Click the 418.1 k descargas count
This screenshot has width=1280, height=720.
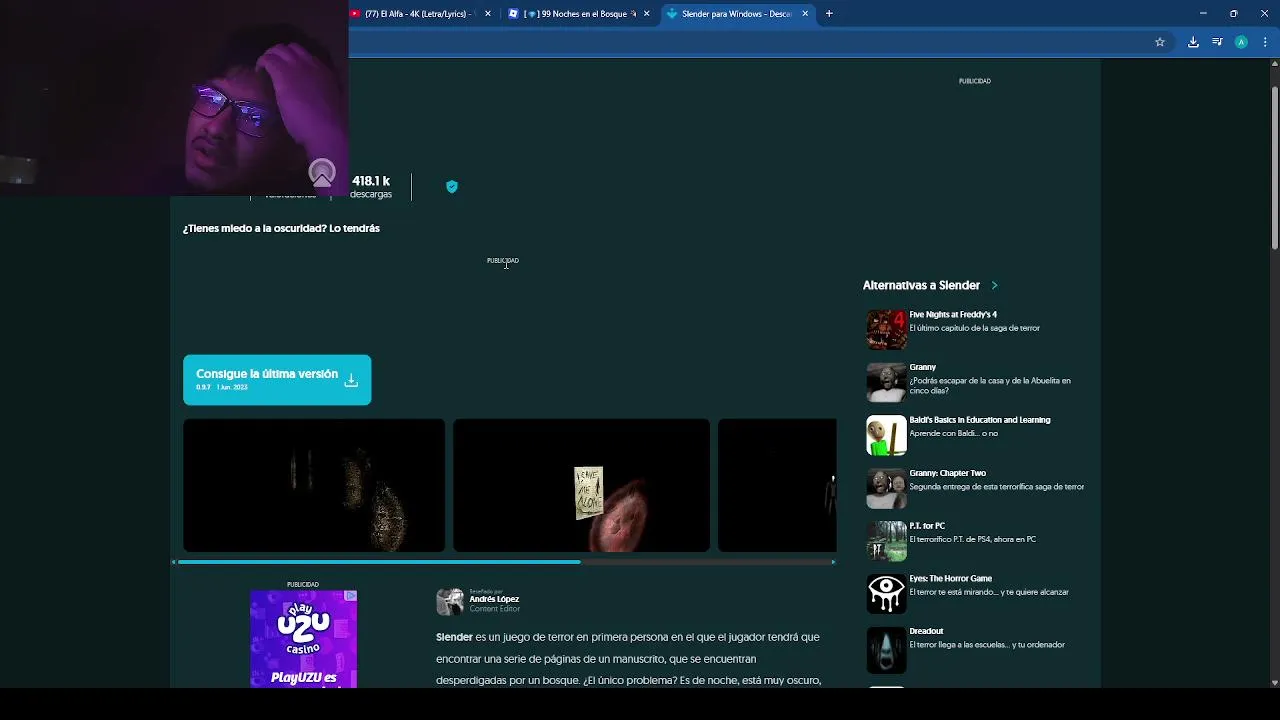pos(371,187)
